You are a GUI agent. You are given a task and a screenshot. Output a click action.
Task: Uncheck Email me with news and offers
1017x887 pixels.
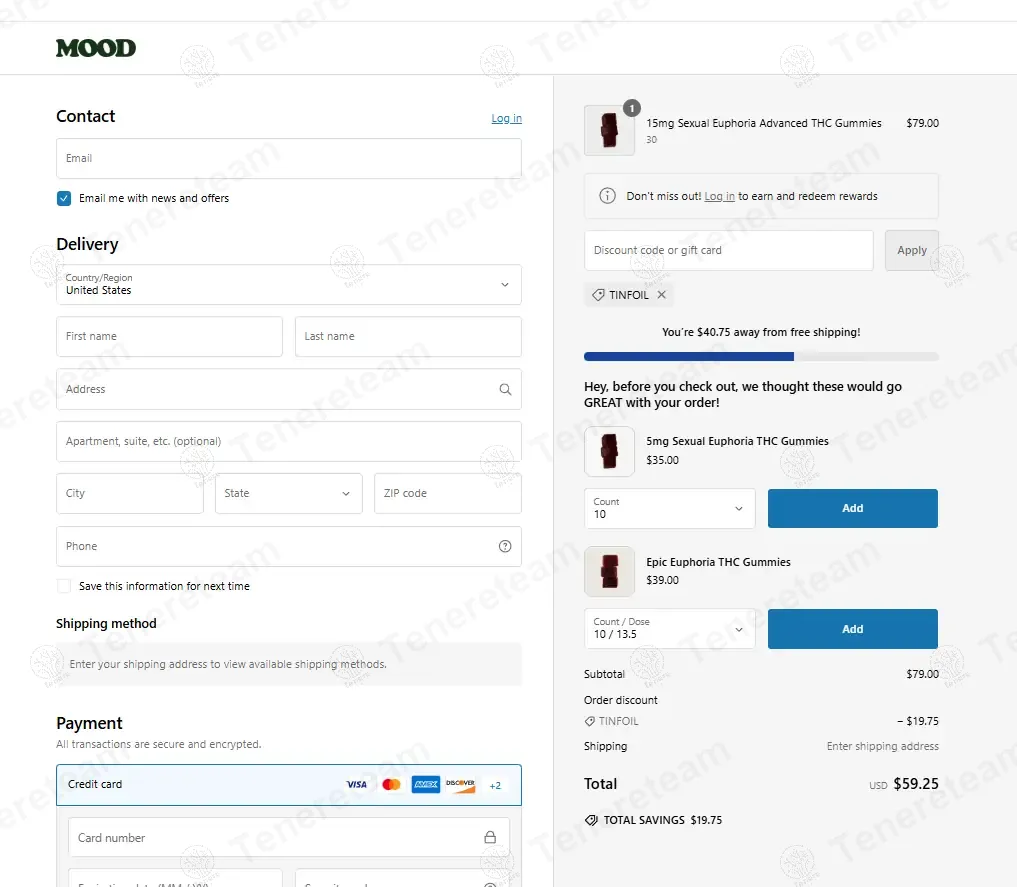coord(64,198)
